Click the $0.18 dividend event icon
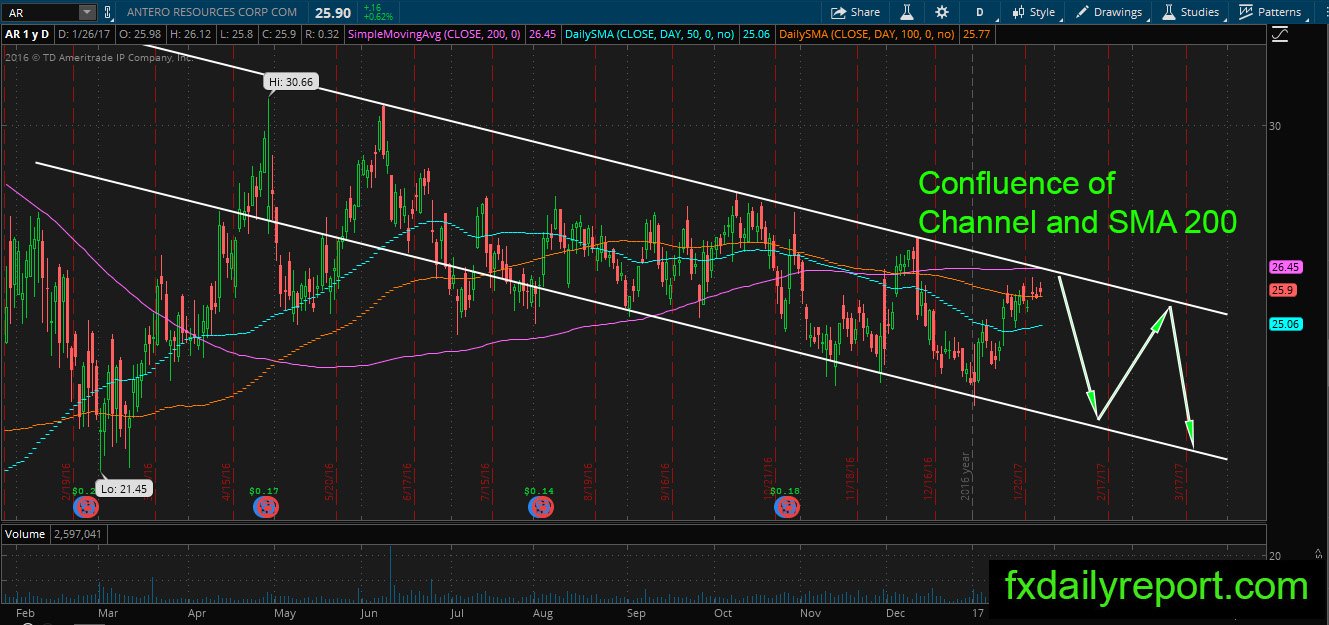1329x625 pixels. point(787,506)
